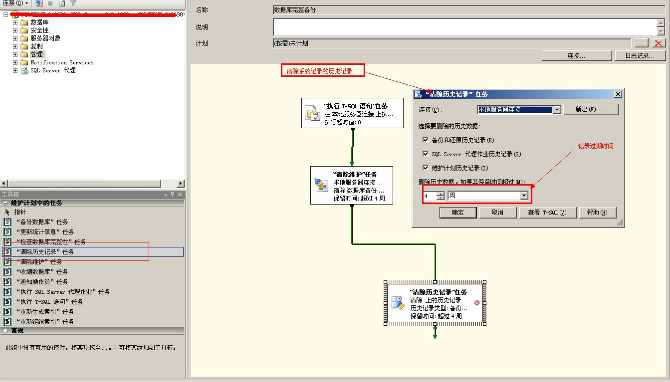The width and height of the screenshot is (670, 382).
Task: Expand the 服务器对象 folder
Action: 15,38
